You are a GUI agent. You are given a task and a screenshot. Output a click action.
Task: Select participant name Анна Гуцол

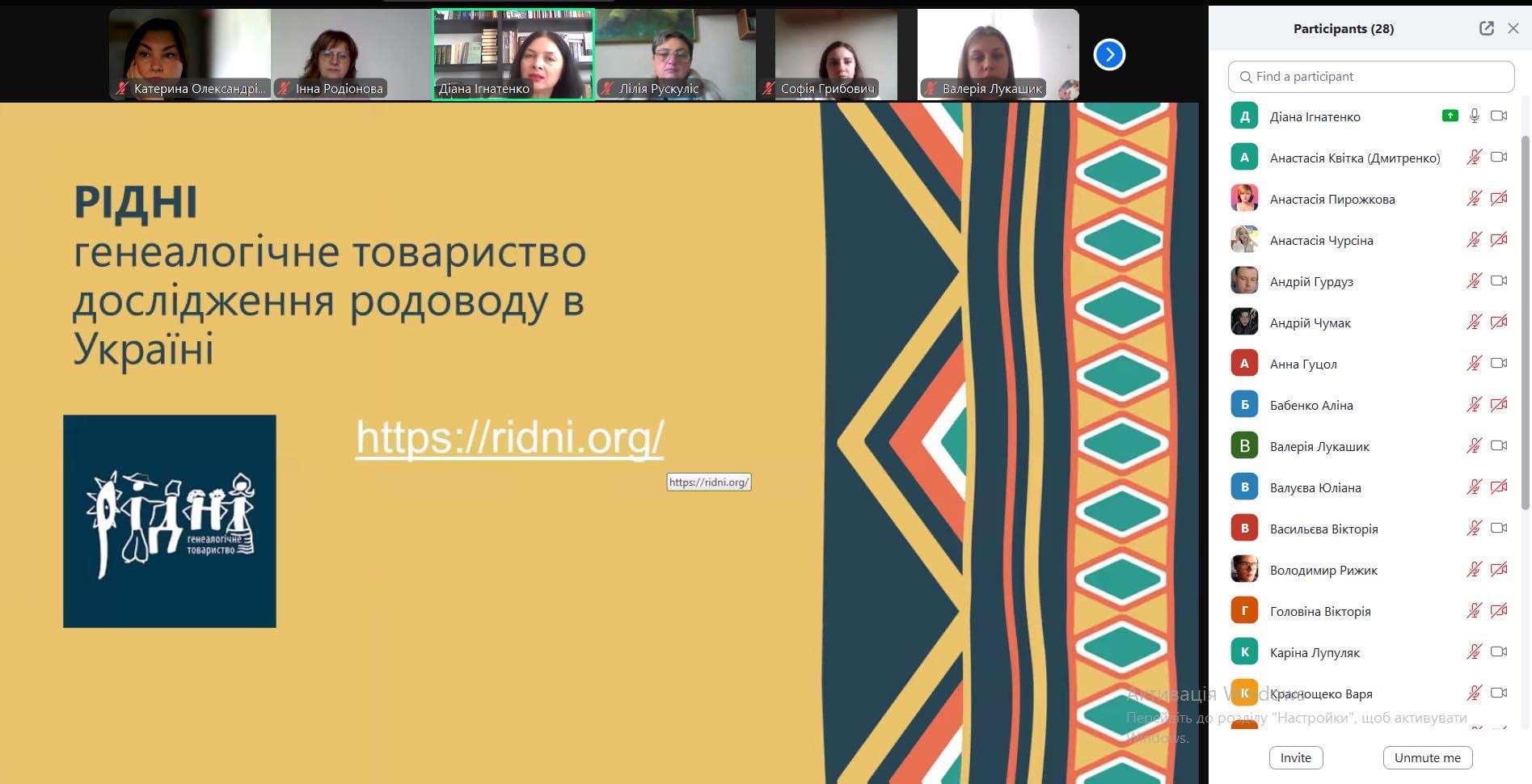click(1303, 364)
